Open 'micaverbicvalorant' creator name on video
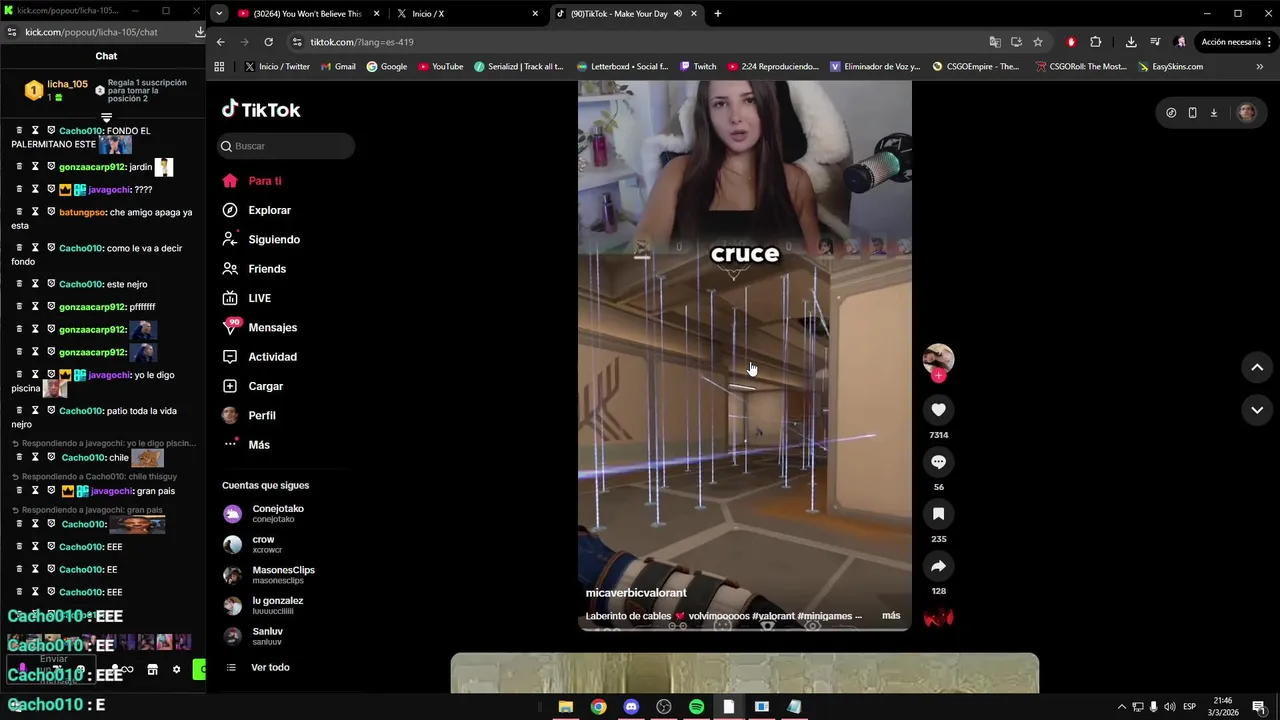 pyautogui.click(x=636, y=593)
